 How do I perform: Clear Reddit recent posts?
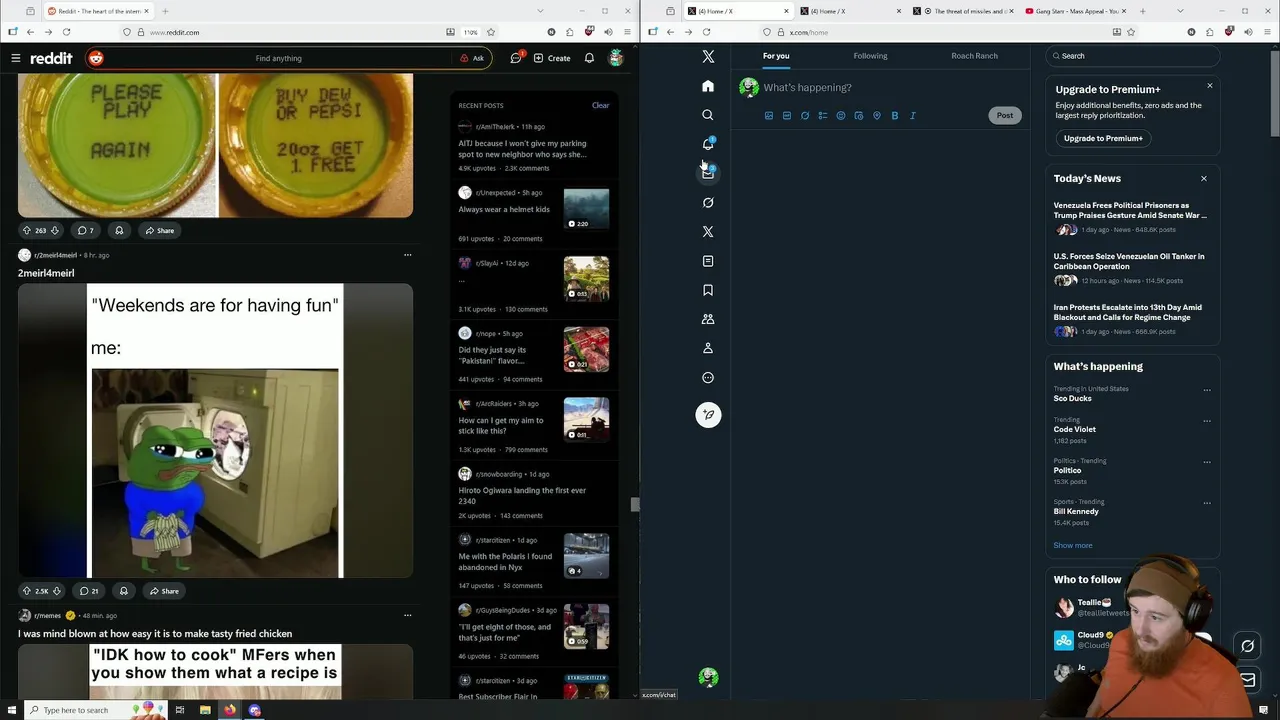600,105
